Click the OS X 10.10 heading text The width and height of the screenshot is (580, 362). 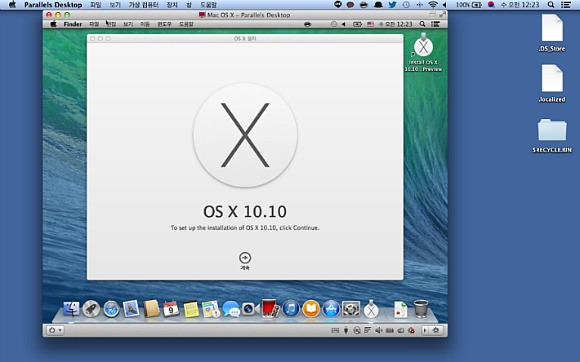tap(245, 212)
